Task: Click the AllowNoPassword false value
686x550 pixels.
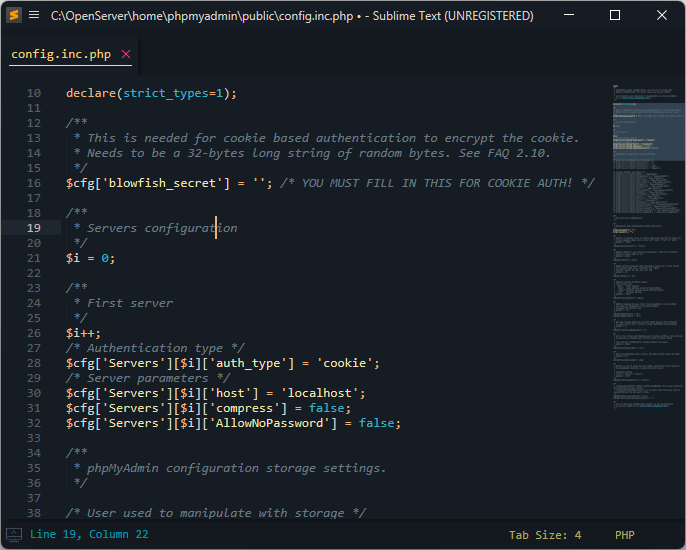Action: [379, 423]
